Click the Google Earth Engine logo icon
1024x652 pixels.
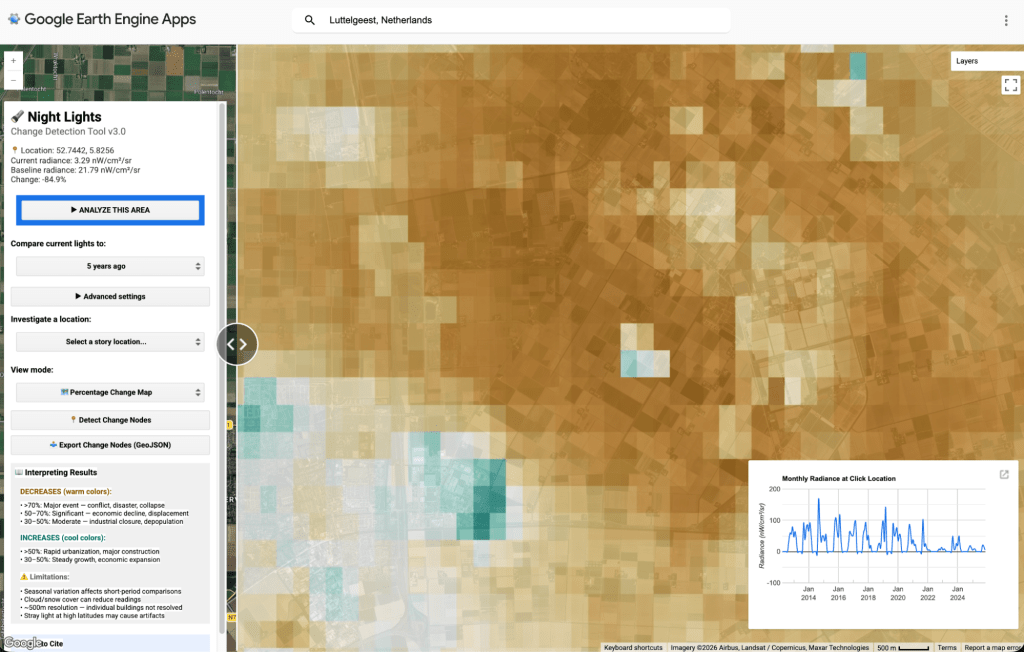pos(14,20)
